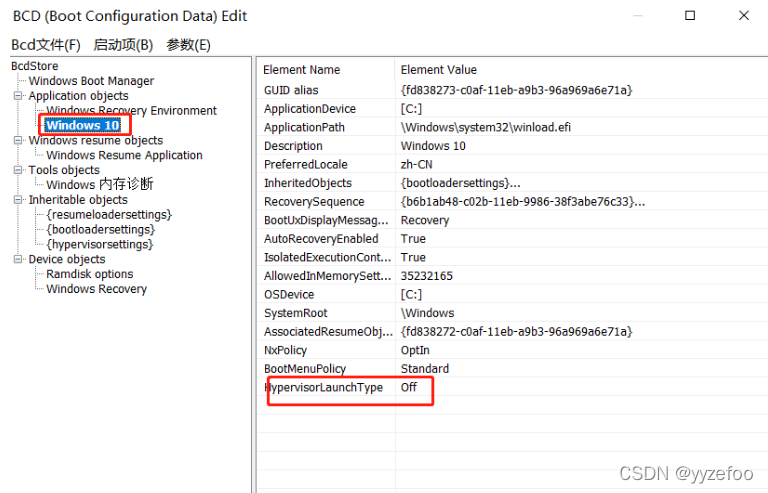This screenshot has height=493, width=768.
Task: Select the ApplicationPath row
Action: pos(513,127)
